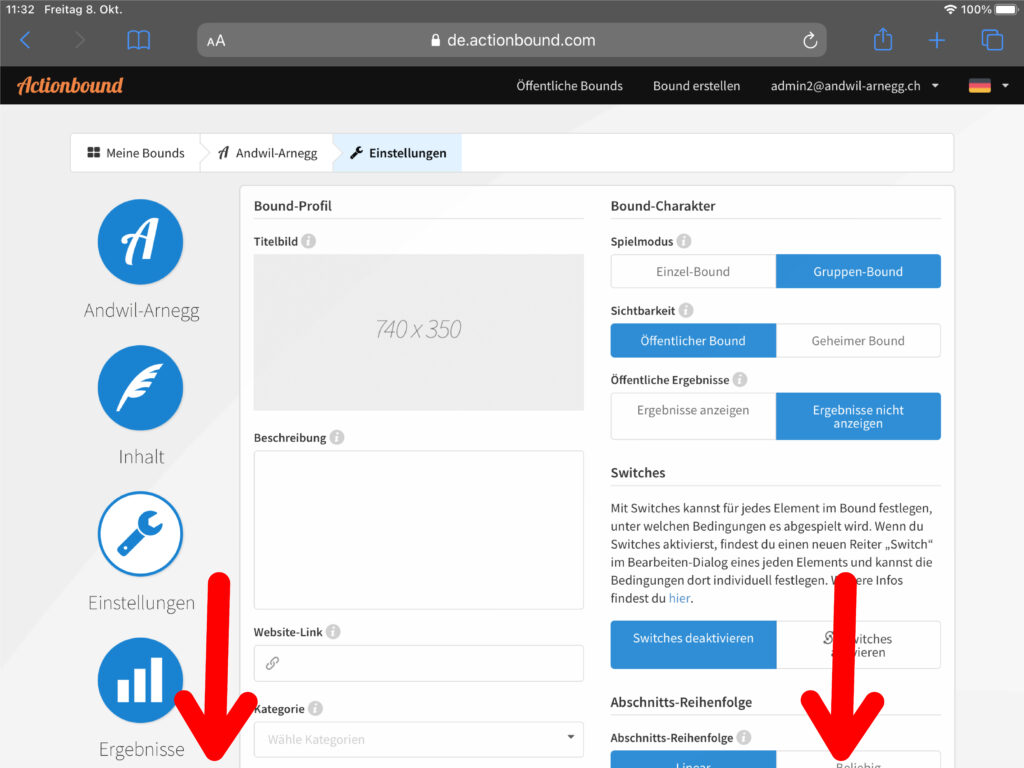Click the 'hier' link in Switches text
The image size is (1024, 768).
(679, 598)
